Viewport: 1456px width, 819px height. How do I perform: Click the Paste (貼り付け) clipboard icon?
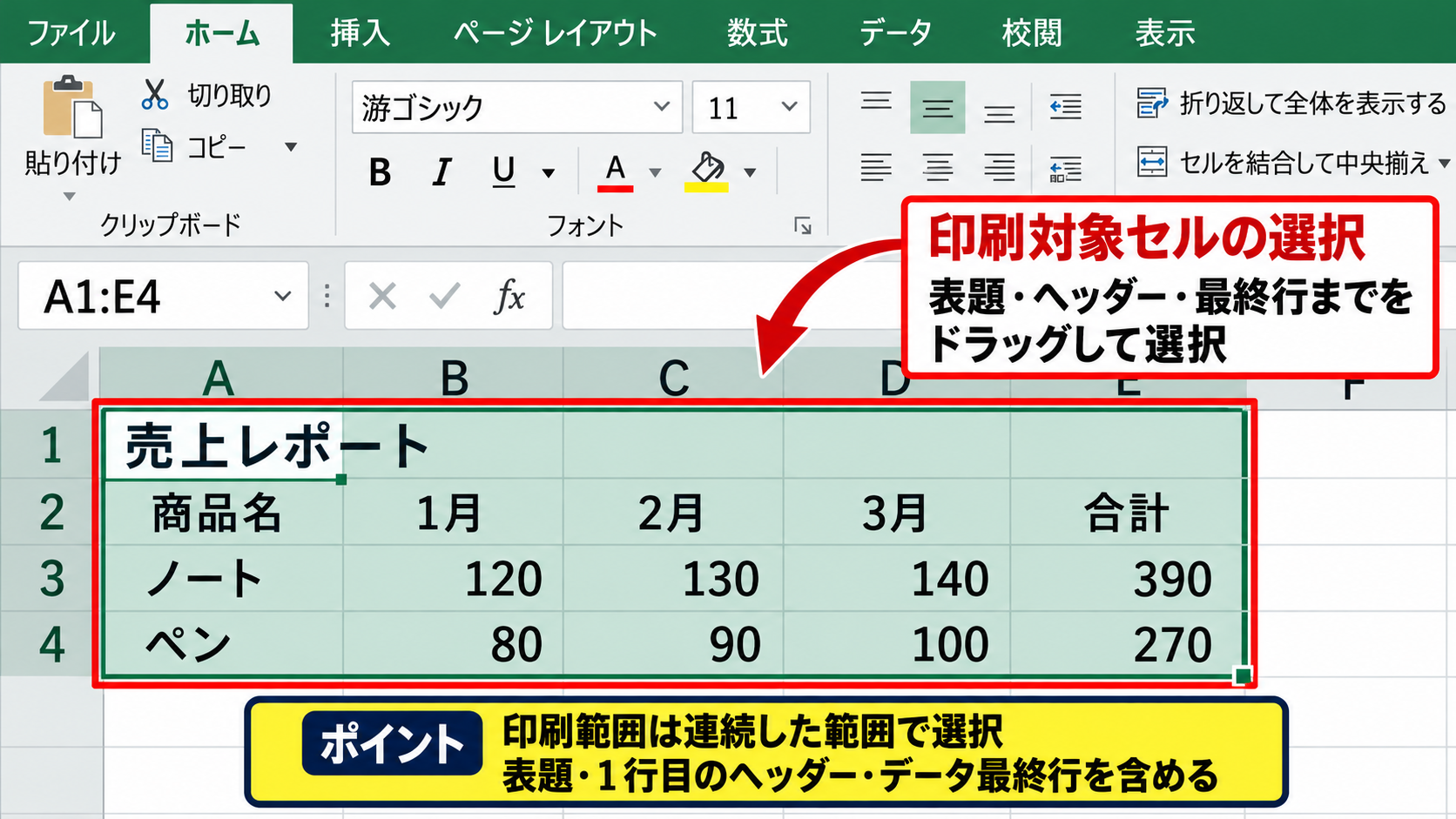[x=72, y=107]
